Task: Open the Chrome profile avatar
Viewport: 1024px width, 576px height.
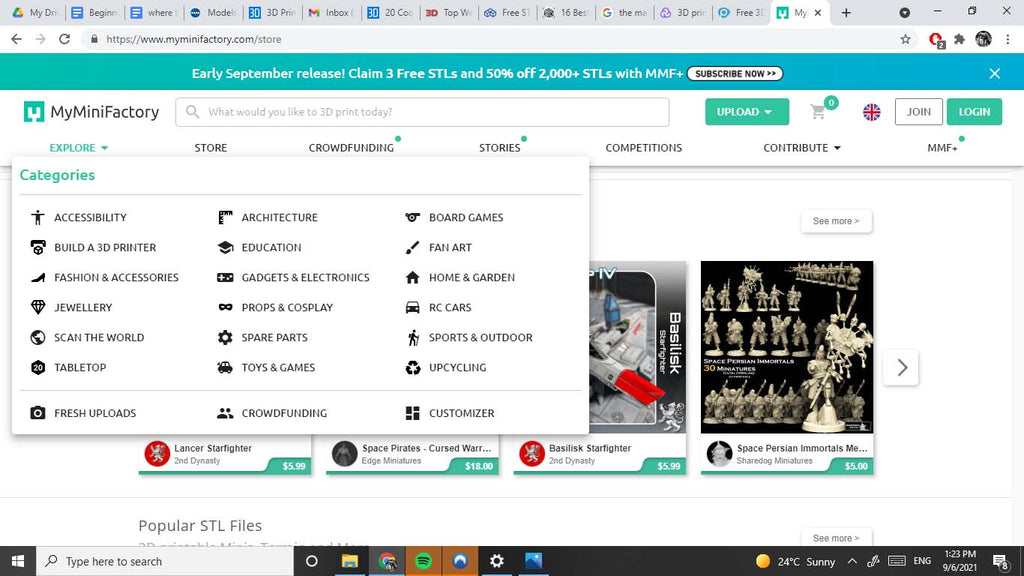Action: pyautogui.click(x=984, y=39)
